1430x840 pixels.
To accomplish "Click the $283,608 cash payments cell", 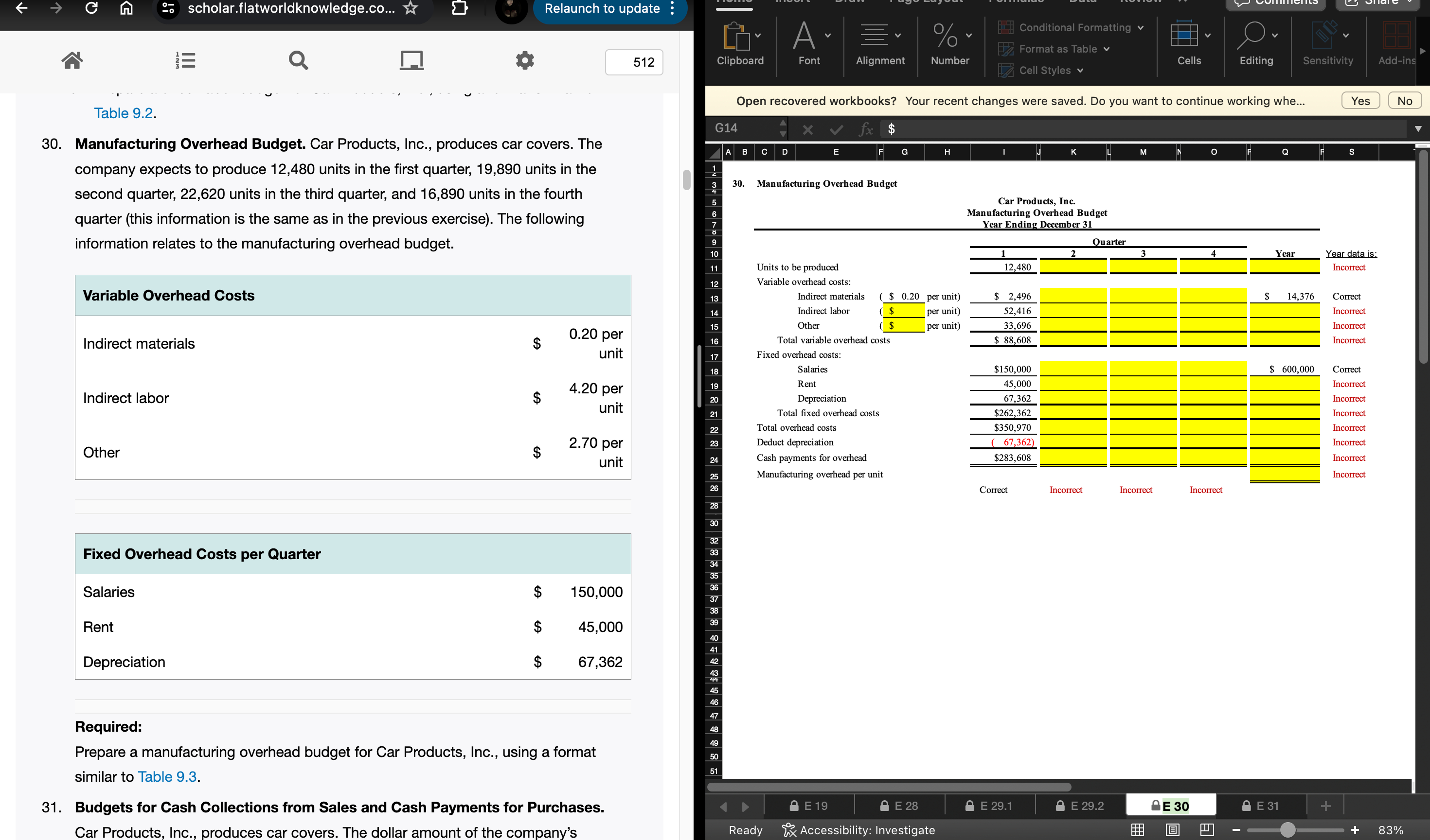I will point(1003,458).
